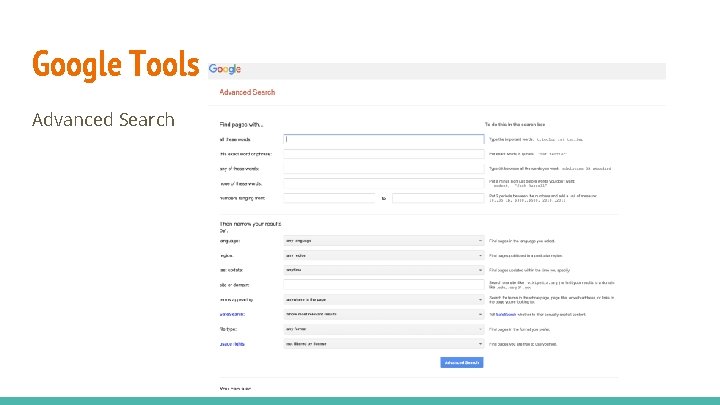Click the Google logo in the page header
The height and width of the screenshot is (405, 720).
point(225,69)
